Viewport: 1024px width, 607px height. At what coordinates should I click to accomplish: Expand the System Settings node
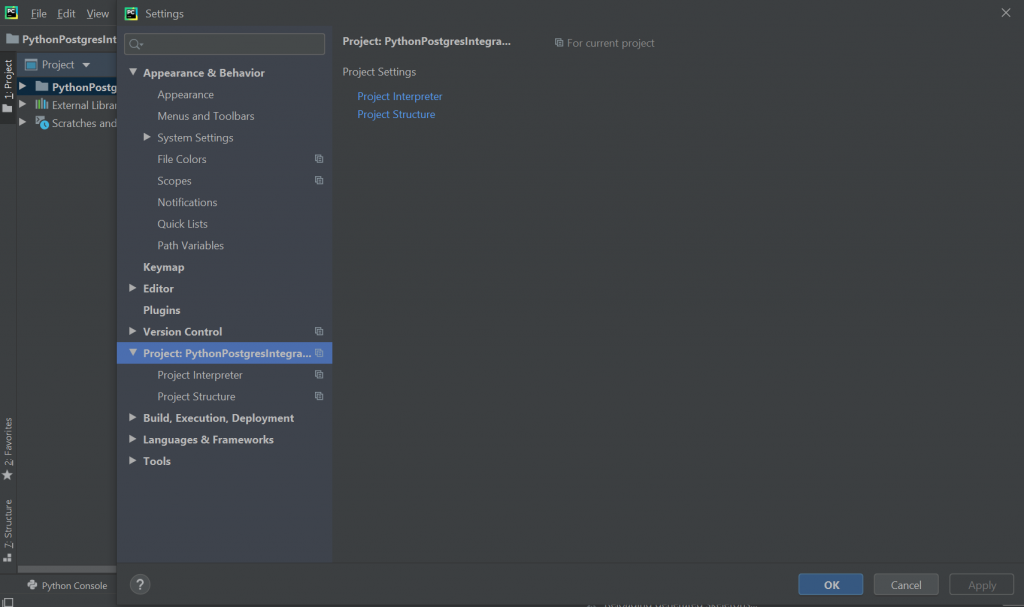coord(147,137)
